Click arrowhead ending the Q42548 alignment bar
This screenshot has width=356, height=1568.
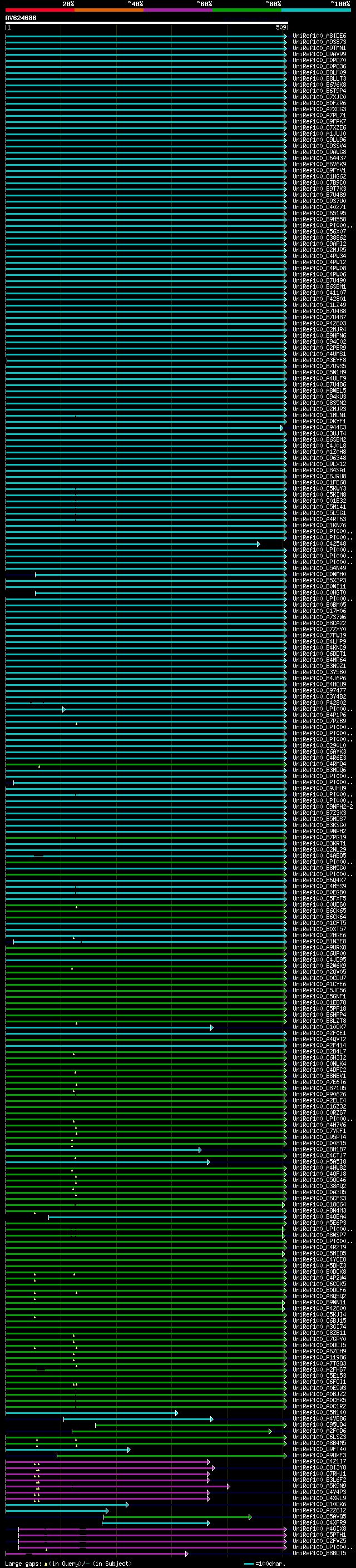(258, 544)
